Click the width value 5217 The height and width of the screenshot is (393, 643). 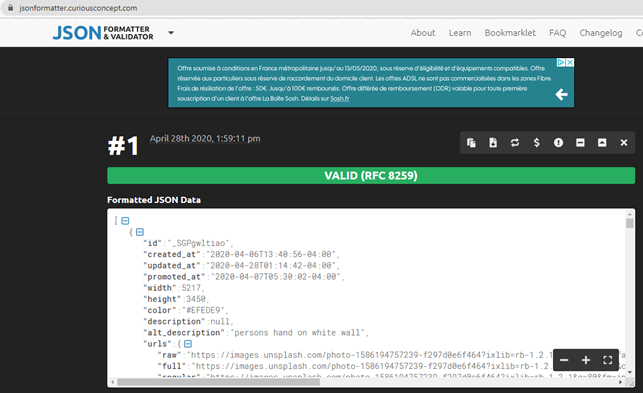[191, 288]
